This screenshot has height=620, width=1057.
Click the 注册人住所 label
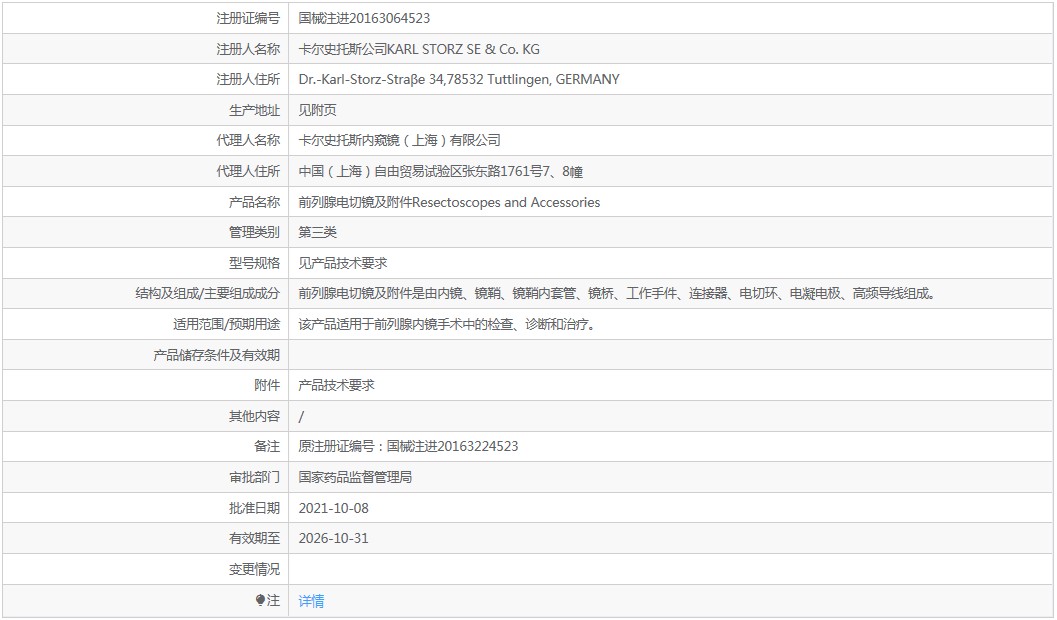pos(248,80)
